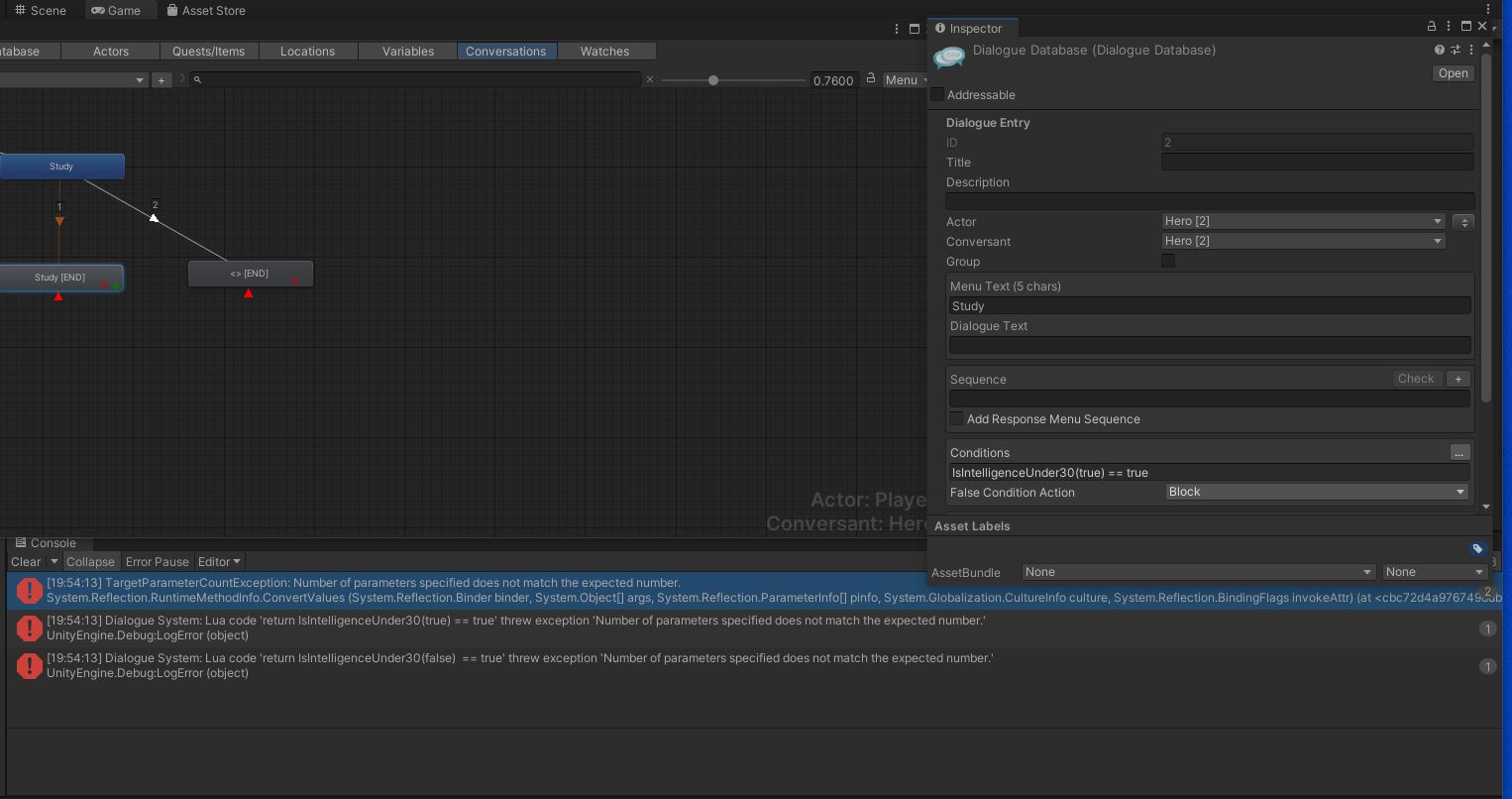Viewport: 1512px width, 799px height.
Task: Open the AssetBundle name dropdown
Action: 1199,572
